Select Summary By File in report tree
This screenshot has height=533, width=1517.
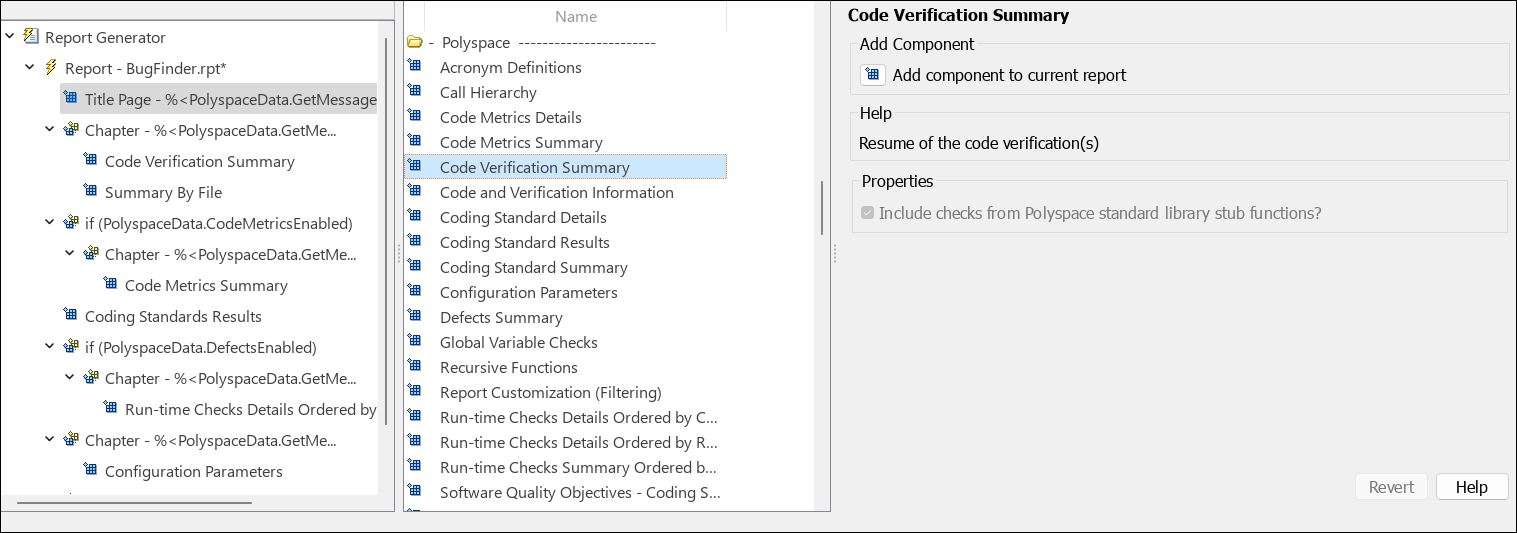163,192
